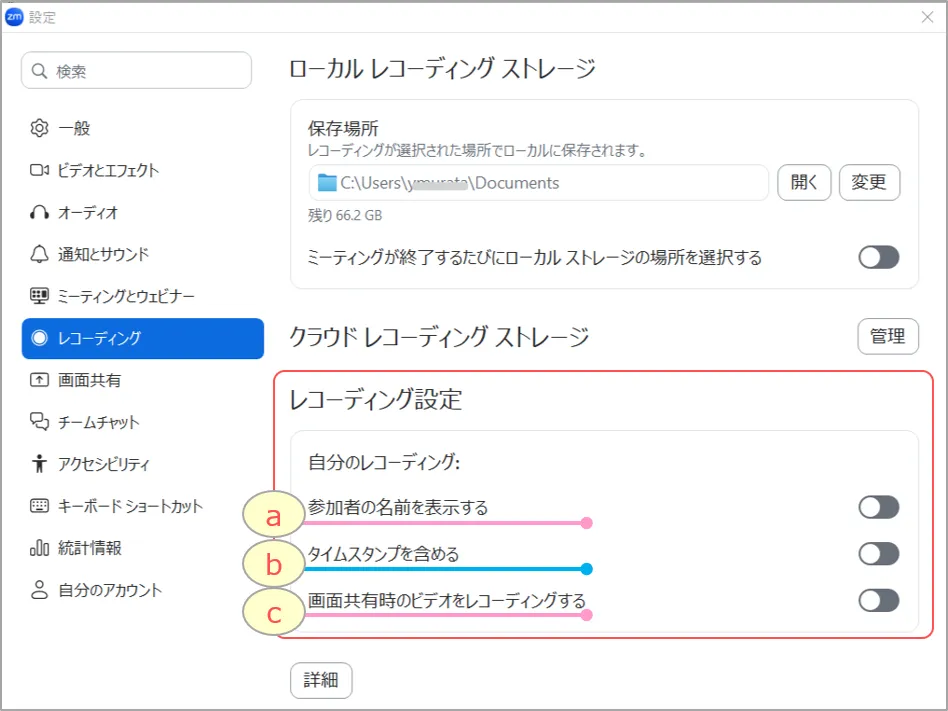
Task: Click the Accessibility person icon
Action: 40,464
